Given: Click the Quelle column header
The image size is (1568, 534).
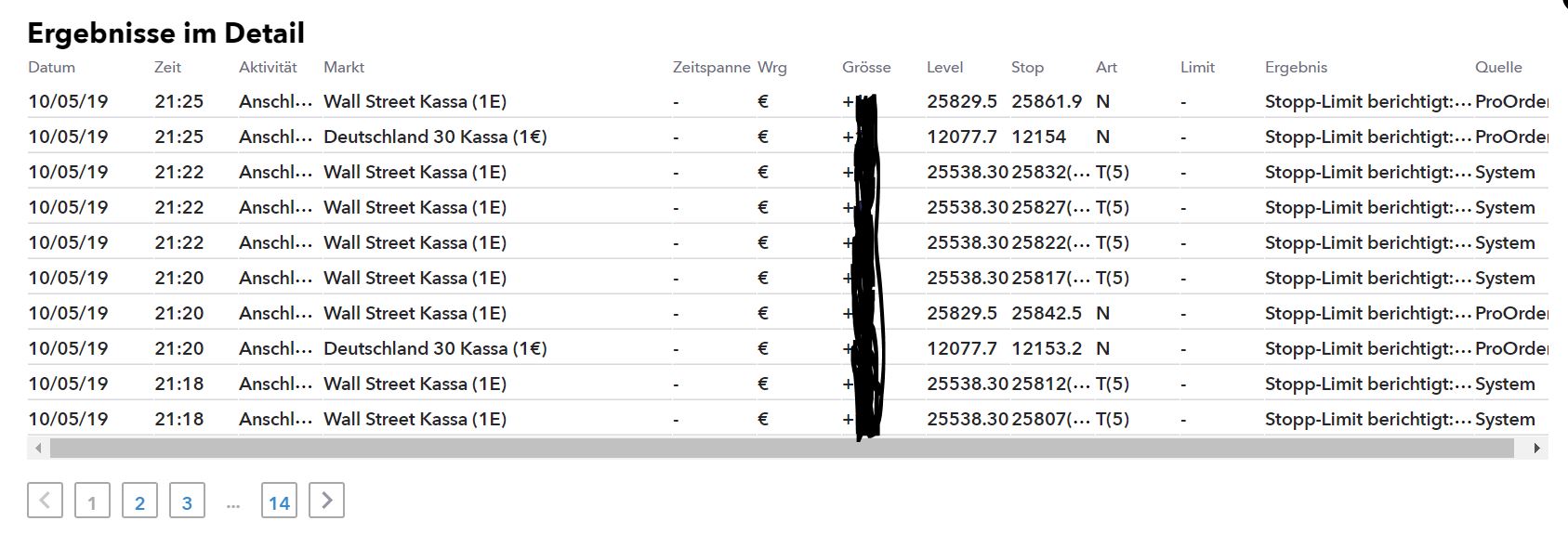Looking at the screenshot, I should pos(1498,67).
